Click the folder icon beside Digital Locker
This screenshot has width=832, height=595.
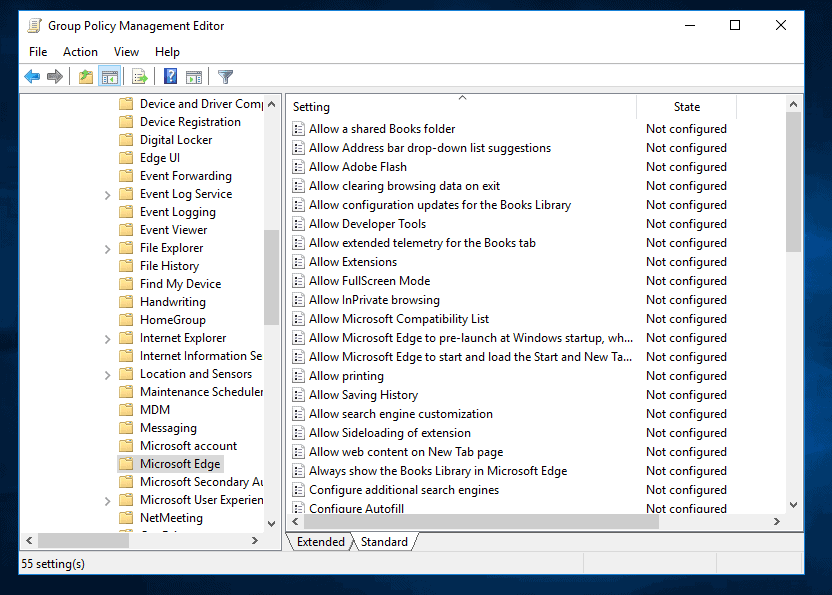click(x=126, y=140)
